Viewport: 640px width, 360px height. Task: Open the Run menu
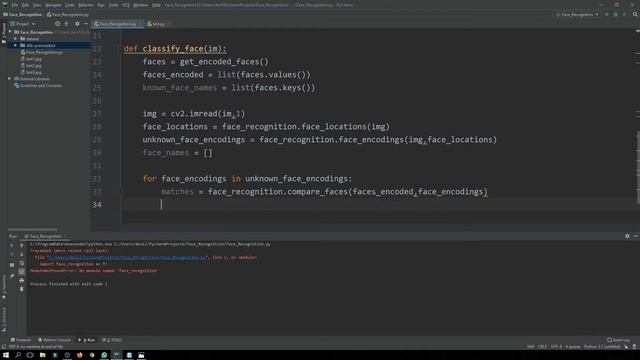click(101, 5)
